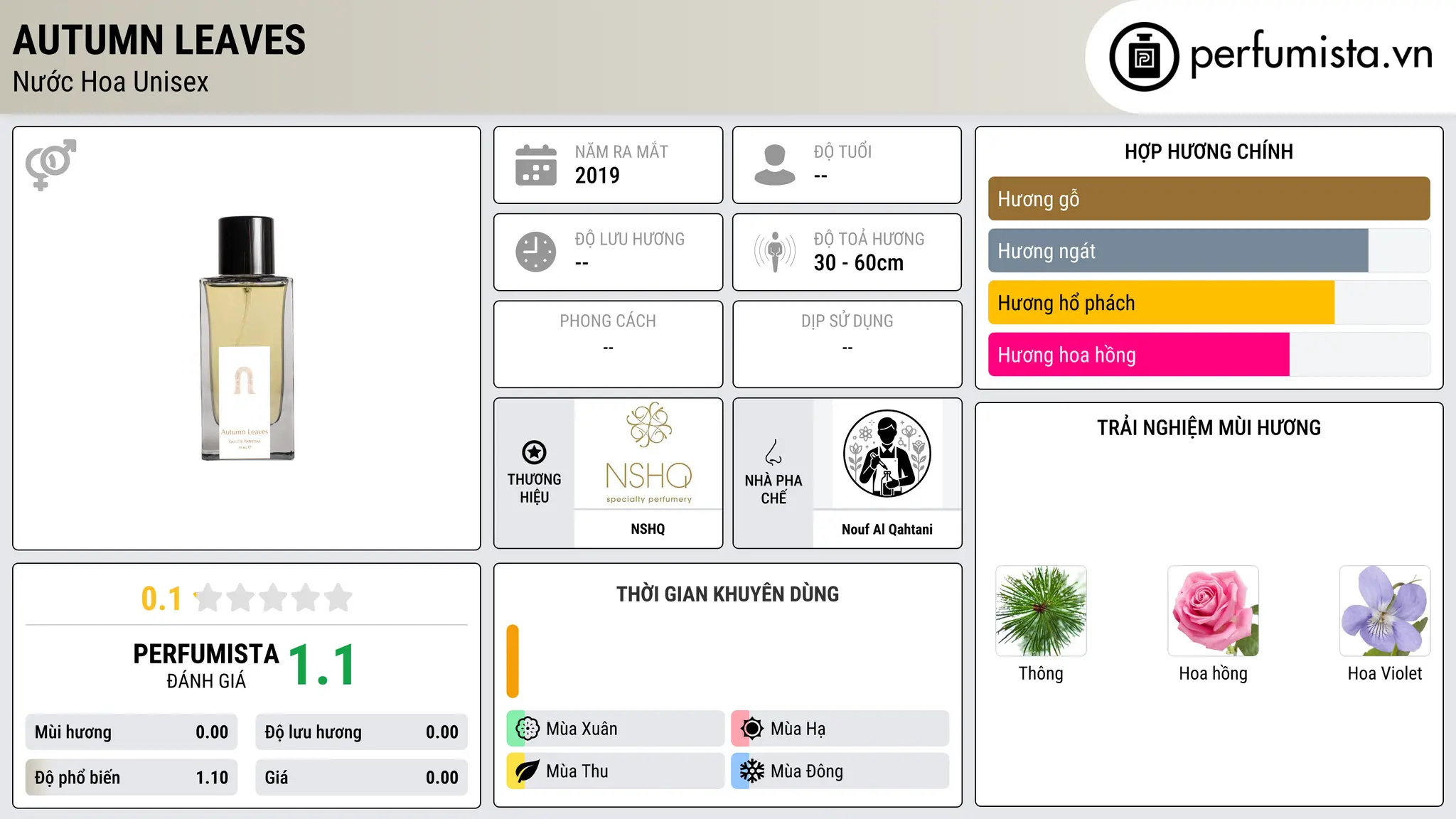Click the Mùi hương 0.00 score row
This screenshot has height=819, width=1456.
point(132,732)
